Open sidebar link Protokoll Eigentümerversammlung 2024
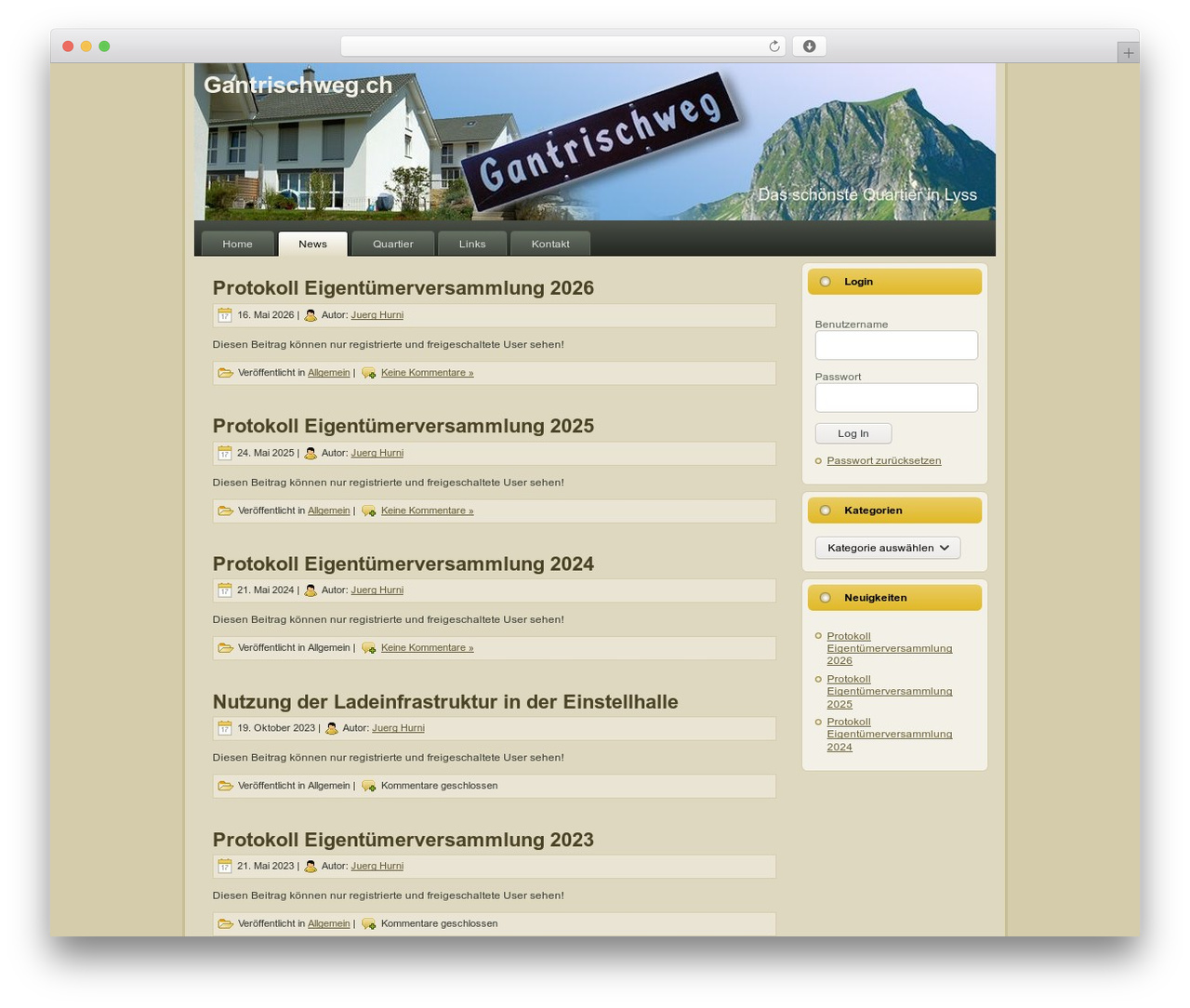Screen dimensions: 1190x1008 tap(890, 734)
